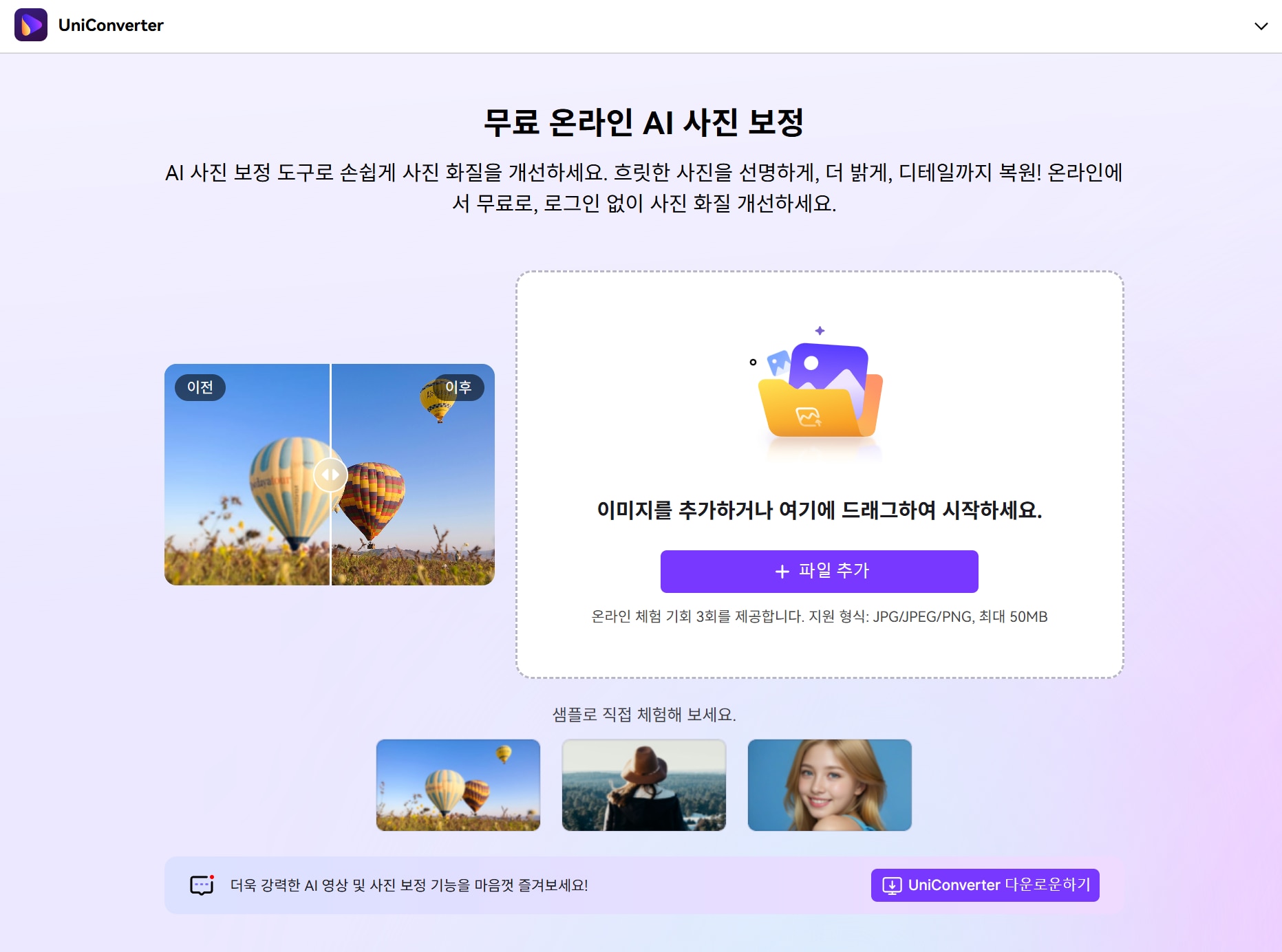Click the 이후 label on preview
Screen dimensions: 1282x952
tap(458, 387)
